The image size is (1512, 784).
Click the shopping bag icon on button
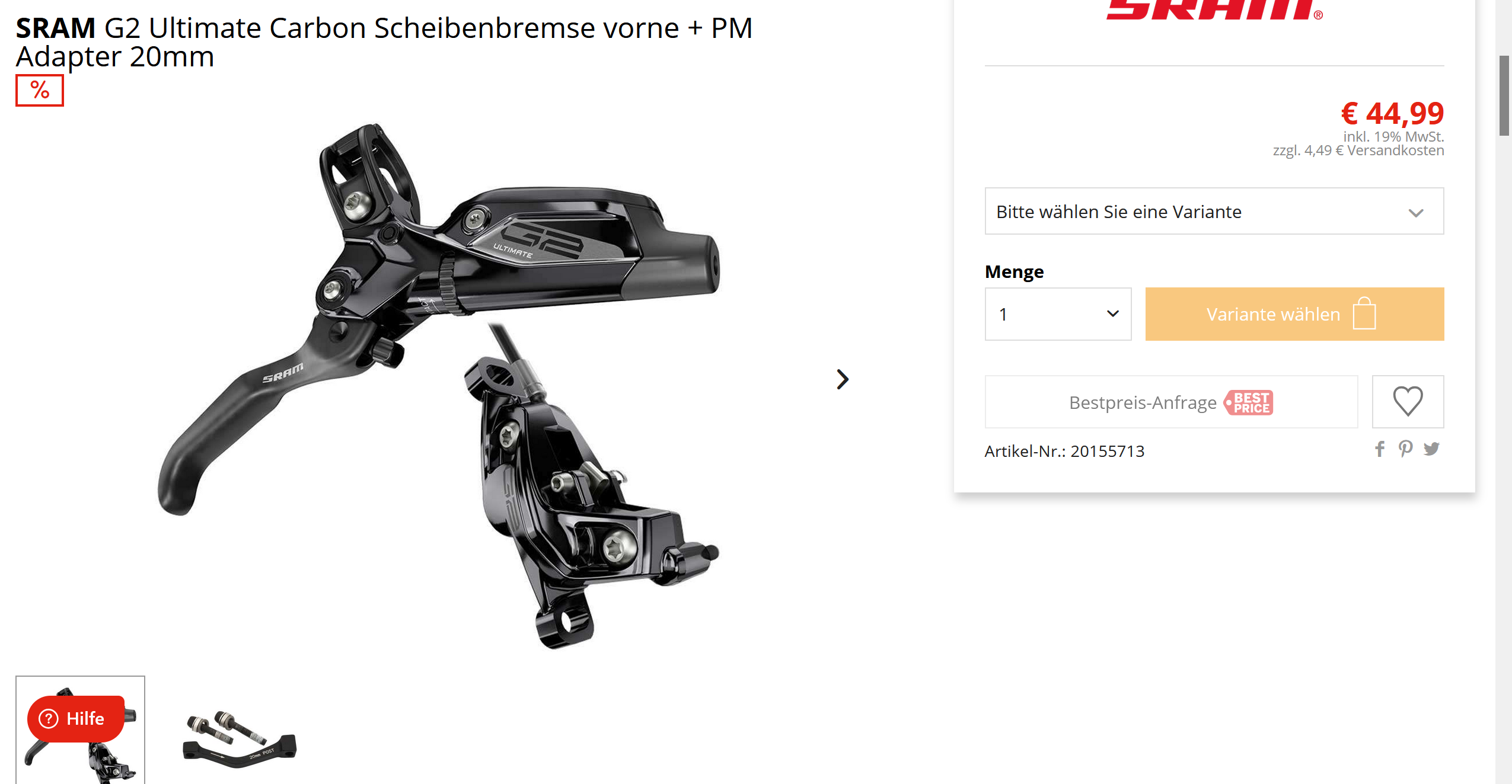click(x=1364, y=313)
